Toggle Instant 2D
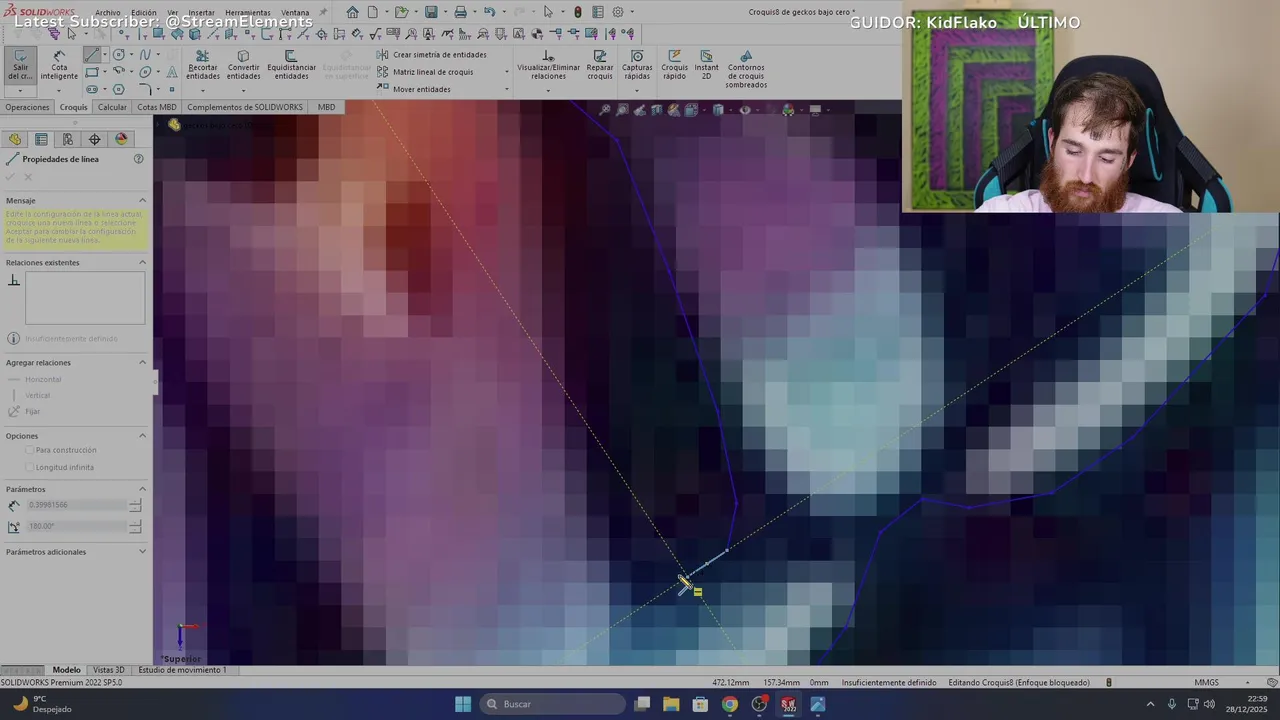 click(x=706, y=66)
